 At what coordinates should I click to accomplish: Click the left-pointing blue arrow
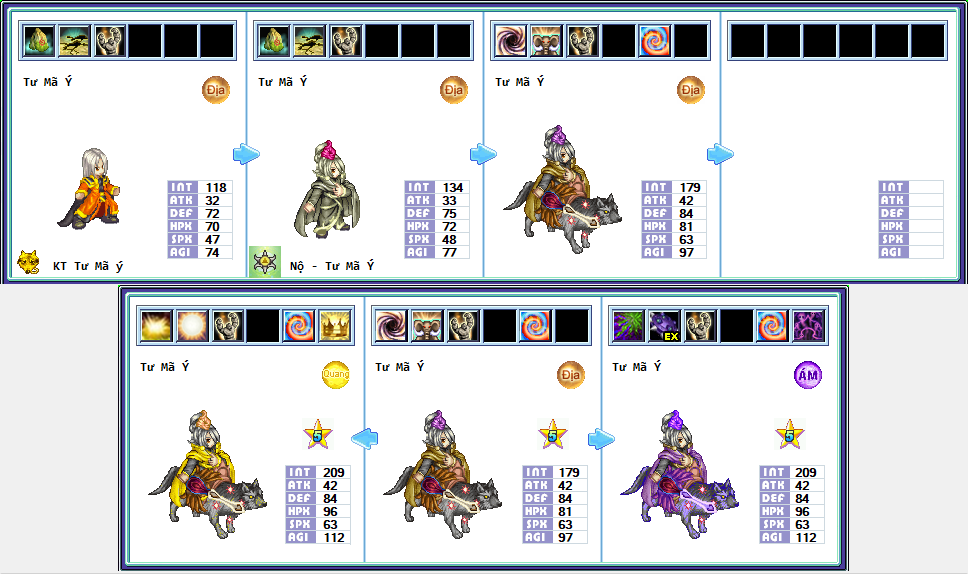click(x=364, y=439)
